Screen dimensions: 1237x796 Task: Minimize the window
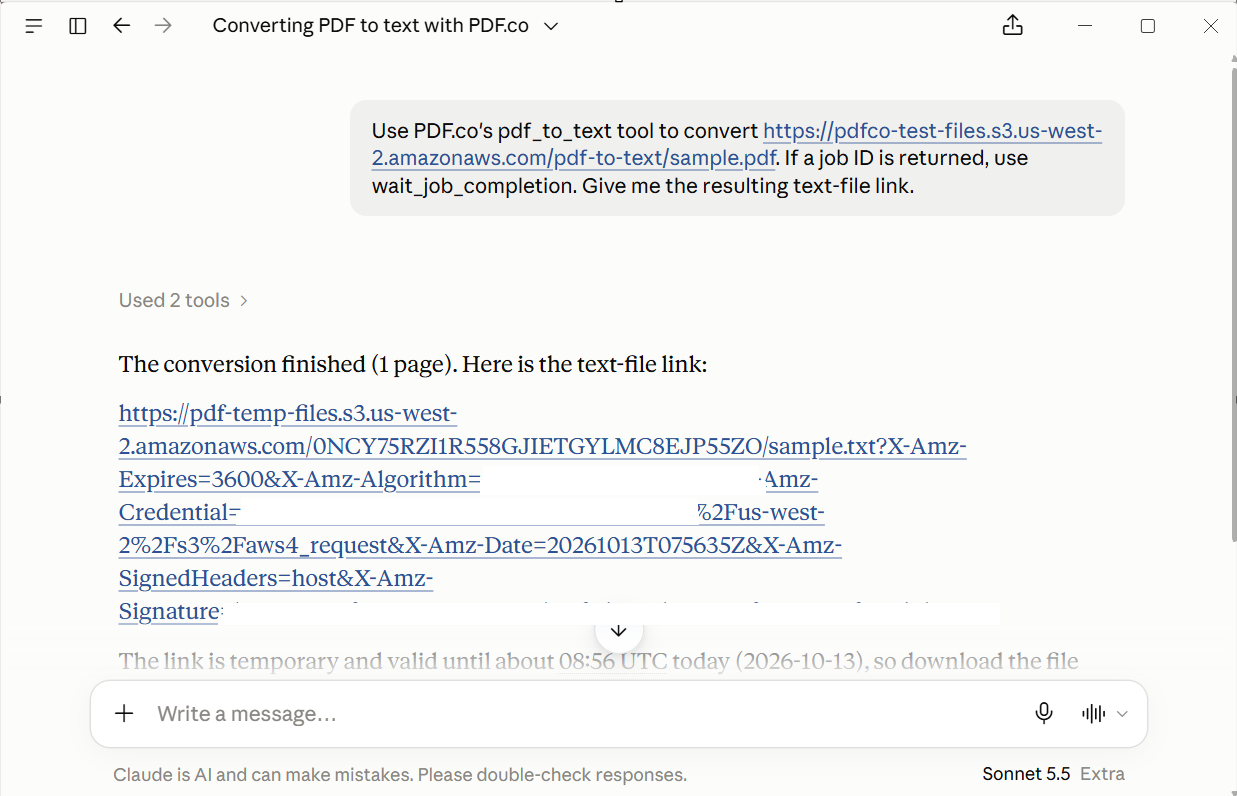tap(1085, 27)
